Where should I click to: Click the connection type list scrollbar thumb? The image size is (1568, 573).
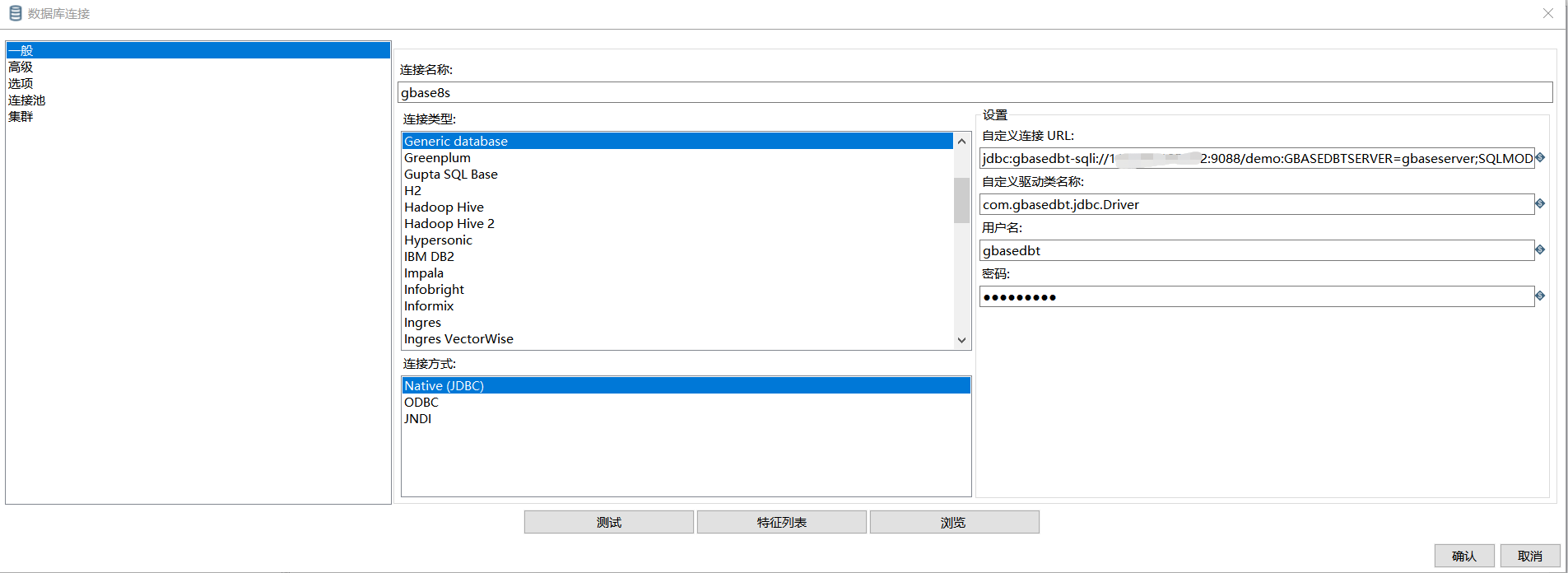tap(961, 200)
